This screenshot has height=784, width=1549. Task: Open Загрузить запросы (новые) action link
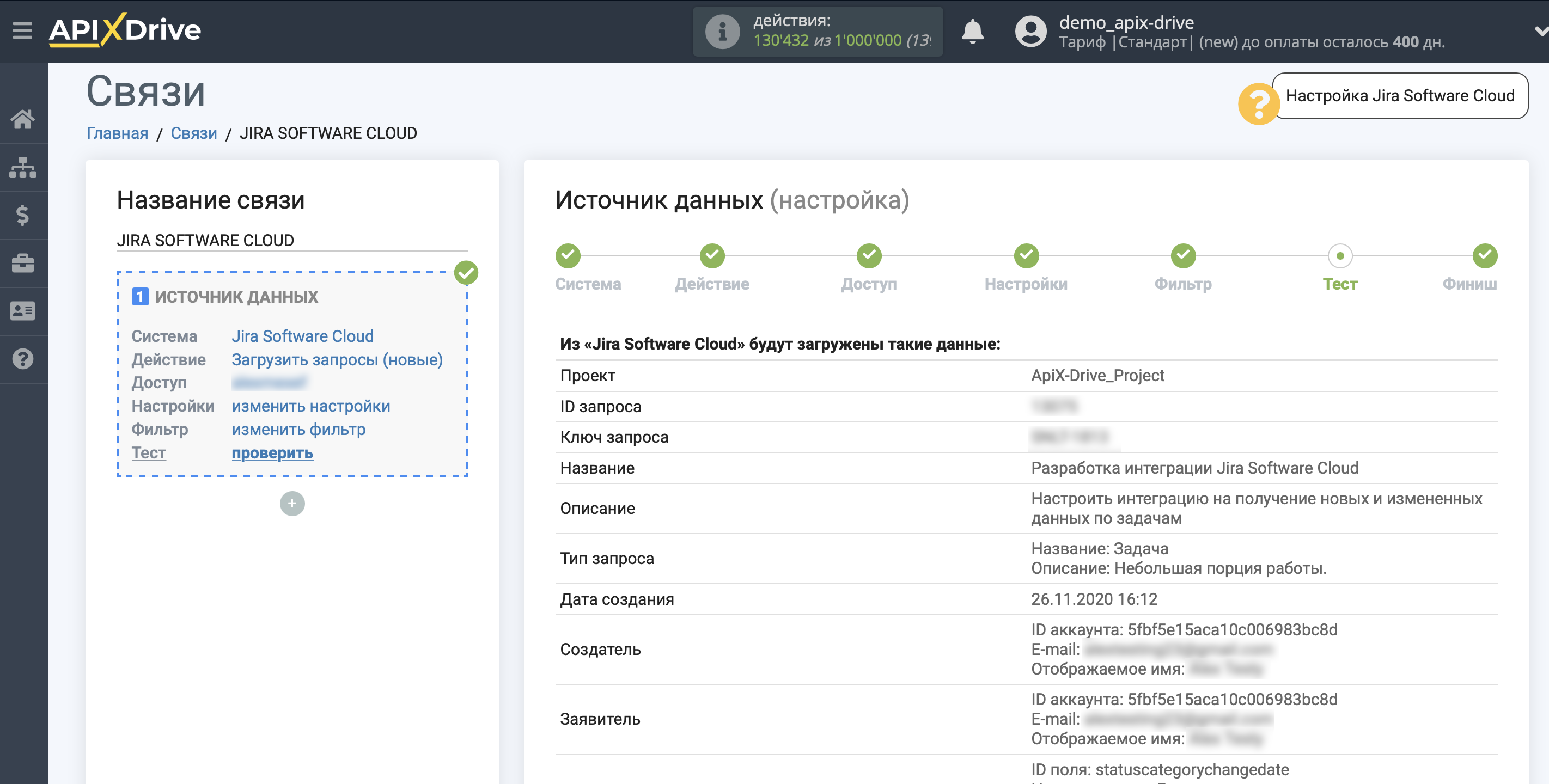click(x=337, y=359)
